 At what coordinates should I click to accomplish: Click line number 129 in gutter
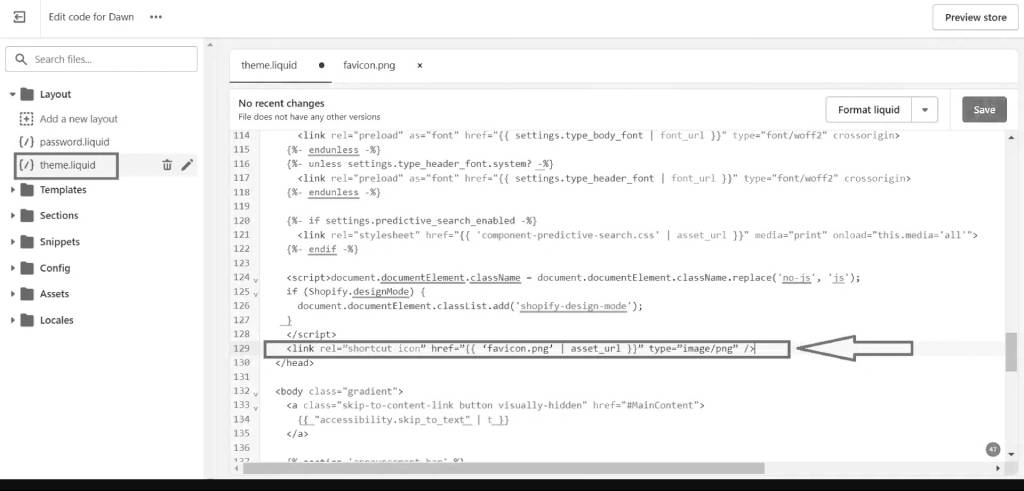(241, 349)
